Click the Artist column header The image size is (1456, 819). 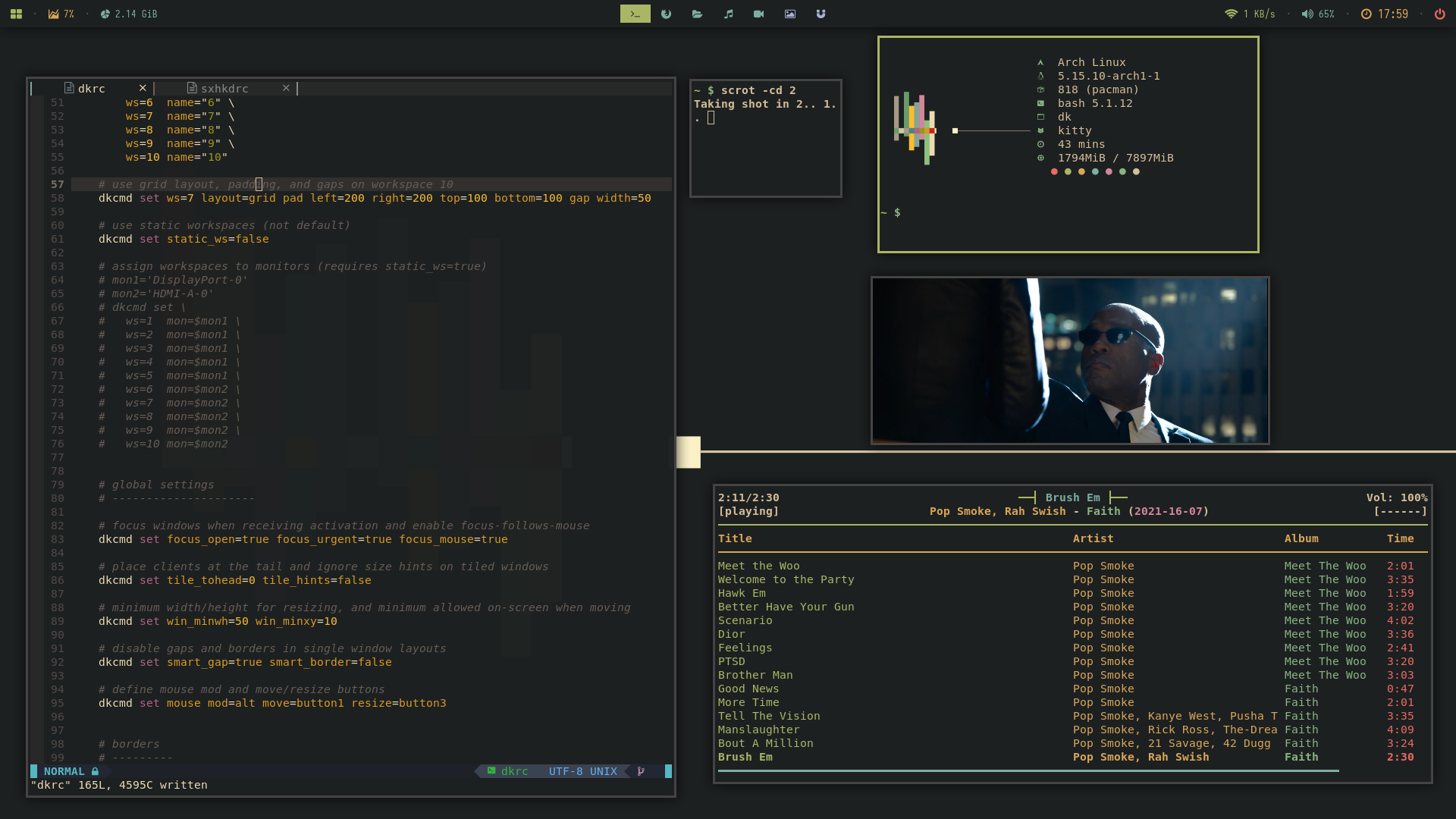(1093, 538)
